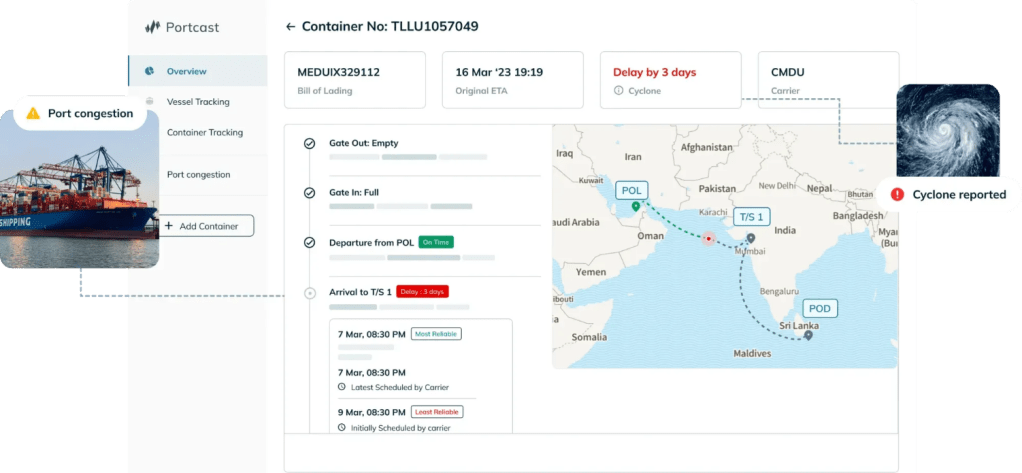Click the red cyclone marker on map
Image resolution: width=1022 pixels, height=473 pixels.
708,239
